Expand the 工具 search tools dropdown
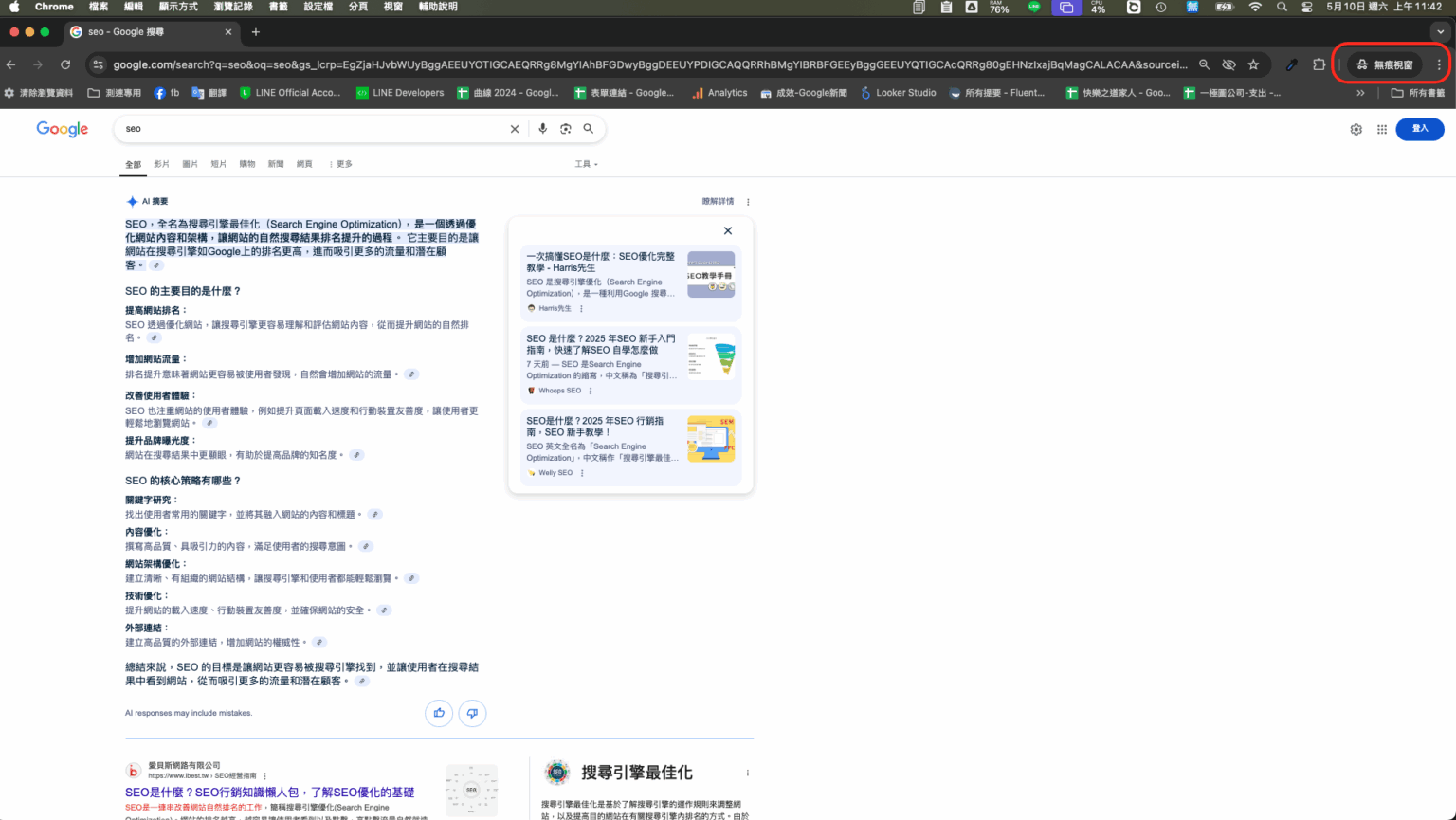Image resolution: width=1456 pixels, height=820 pixels. 586,164
